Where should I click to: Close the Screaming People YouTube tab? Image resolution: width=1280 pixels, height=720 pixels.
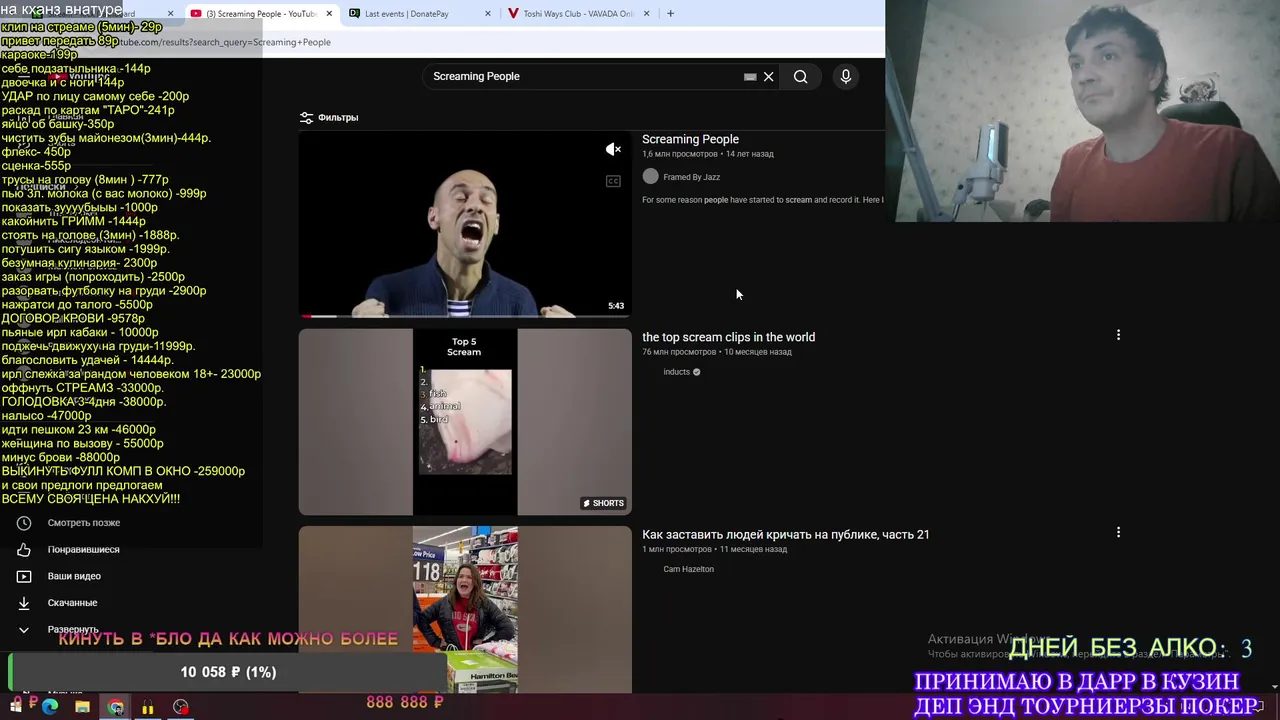coord(329,14)
